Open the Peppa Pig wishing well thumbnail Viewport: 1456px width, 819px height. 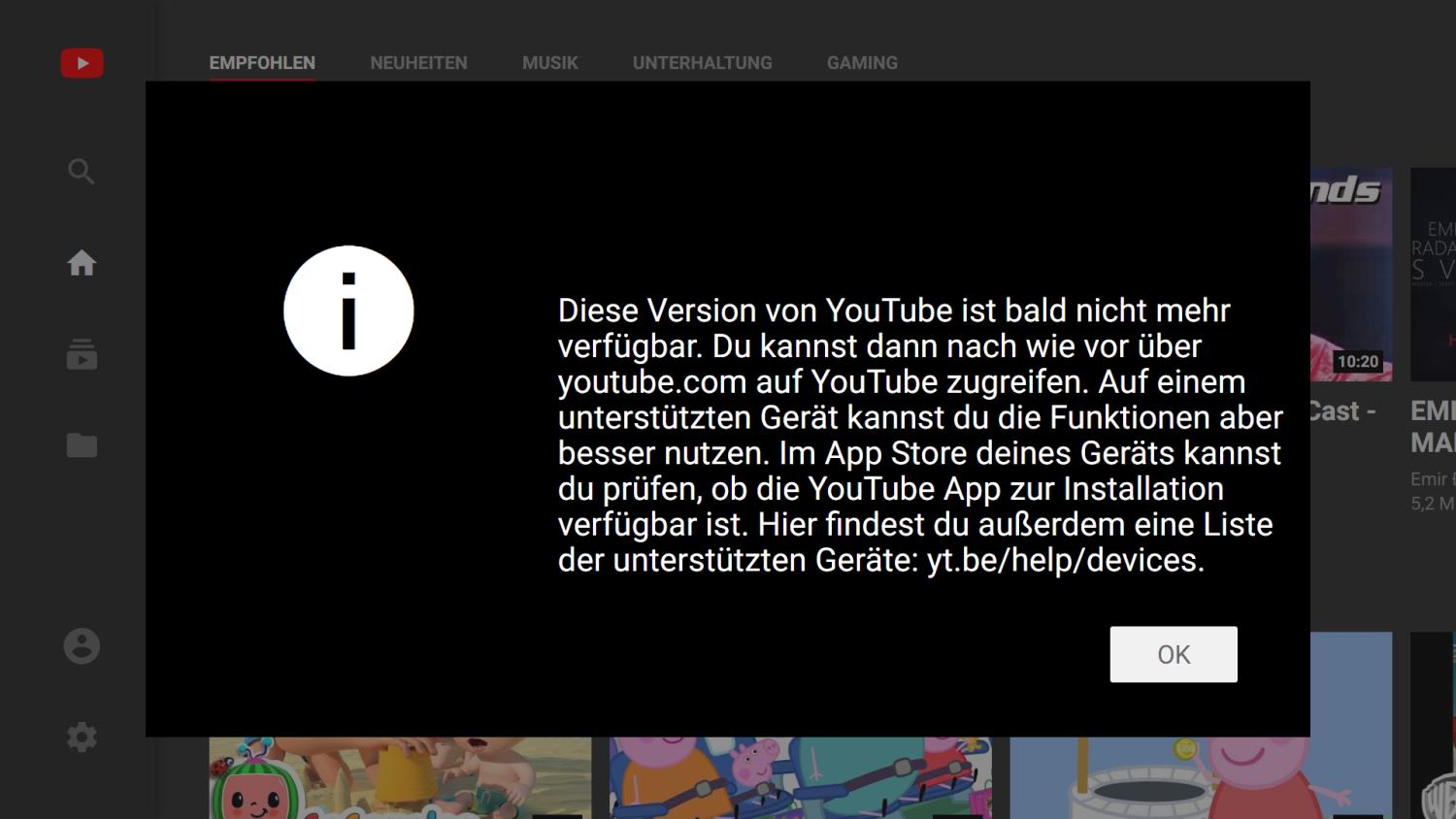click(x=1200, y=777)
